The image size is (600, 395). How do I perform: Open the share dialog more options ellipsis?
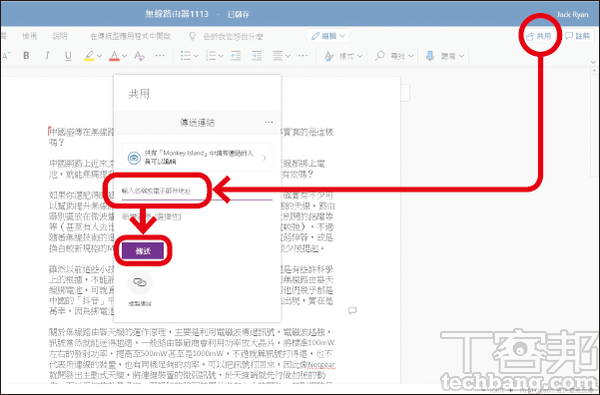tap(269, 122)
